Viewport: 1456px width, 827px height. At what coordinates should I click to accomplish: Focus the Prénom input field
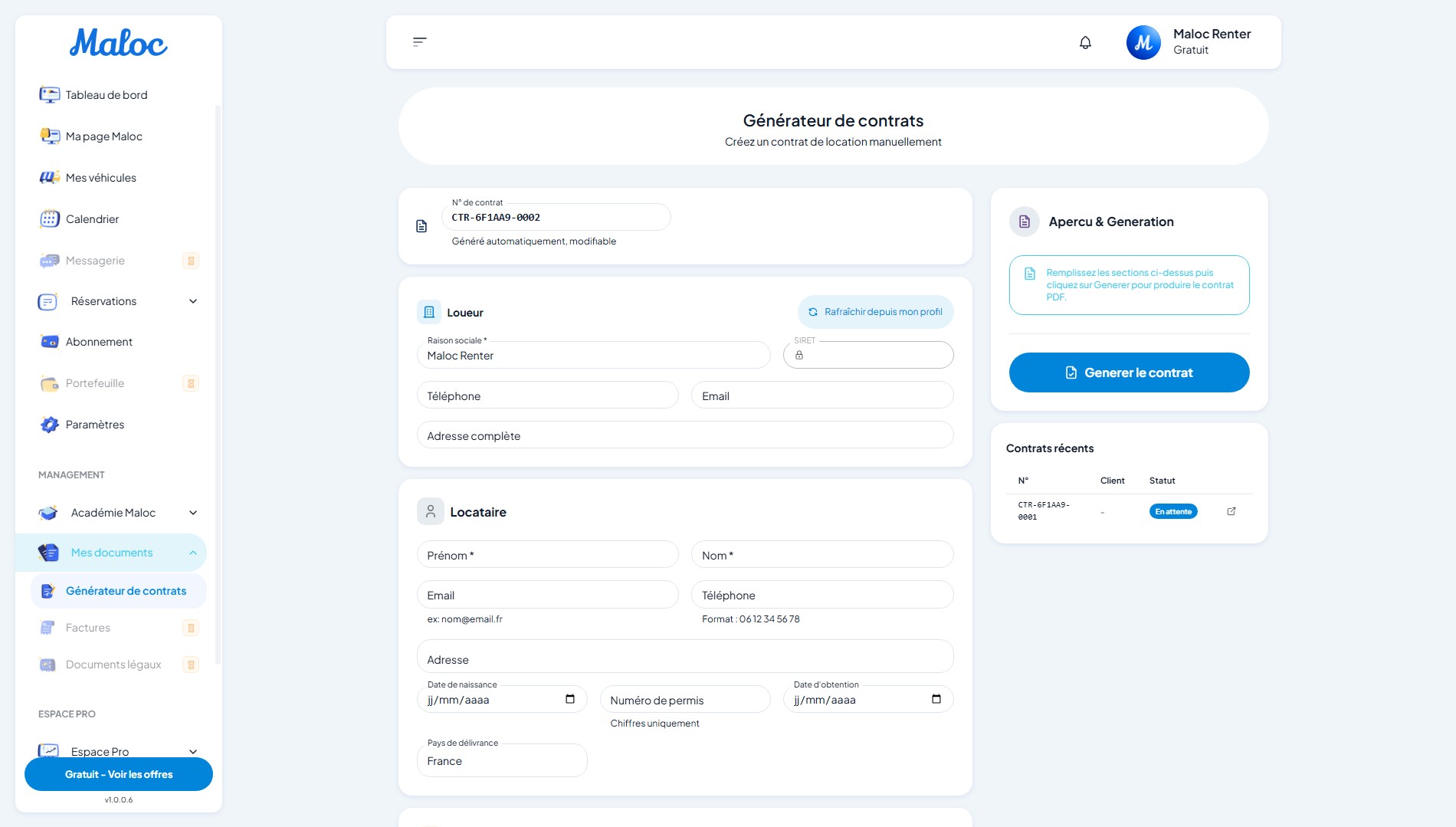[x=547, y=555]
